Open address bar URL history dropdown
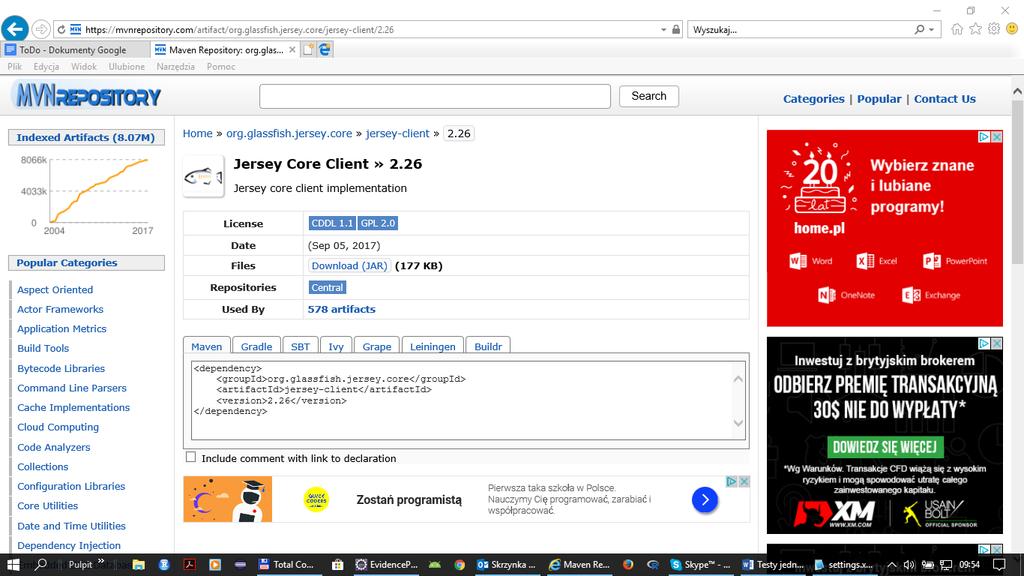This screenshot has width=1024, height=576. (664, 29)
